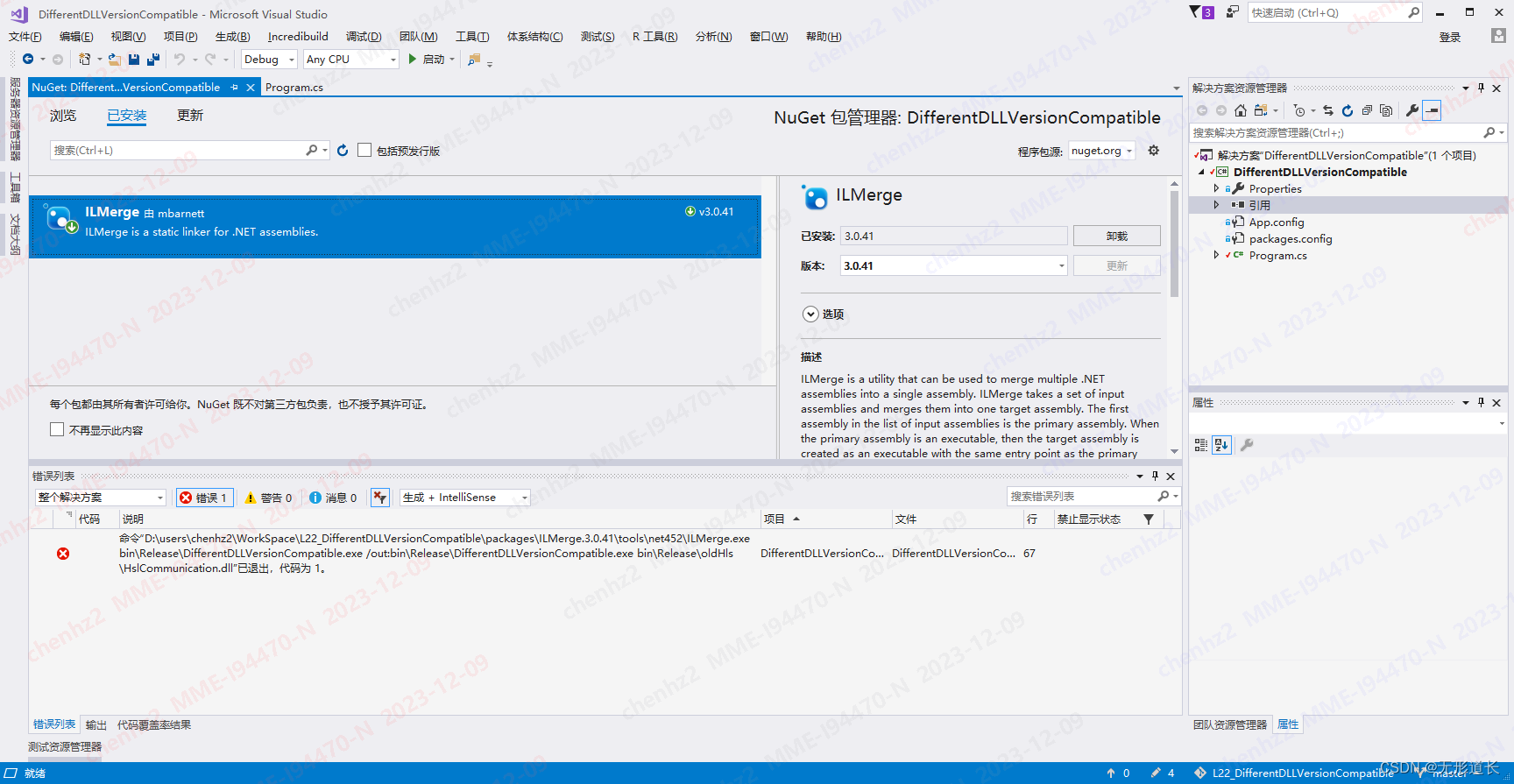Click the Property Pages wrench in Properties panel
The width and height of the screenshot is (1514, 784).
[x=1247, y=445]
